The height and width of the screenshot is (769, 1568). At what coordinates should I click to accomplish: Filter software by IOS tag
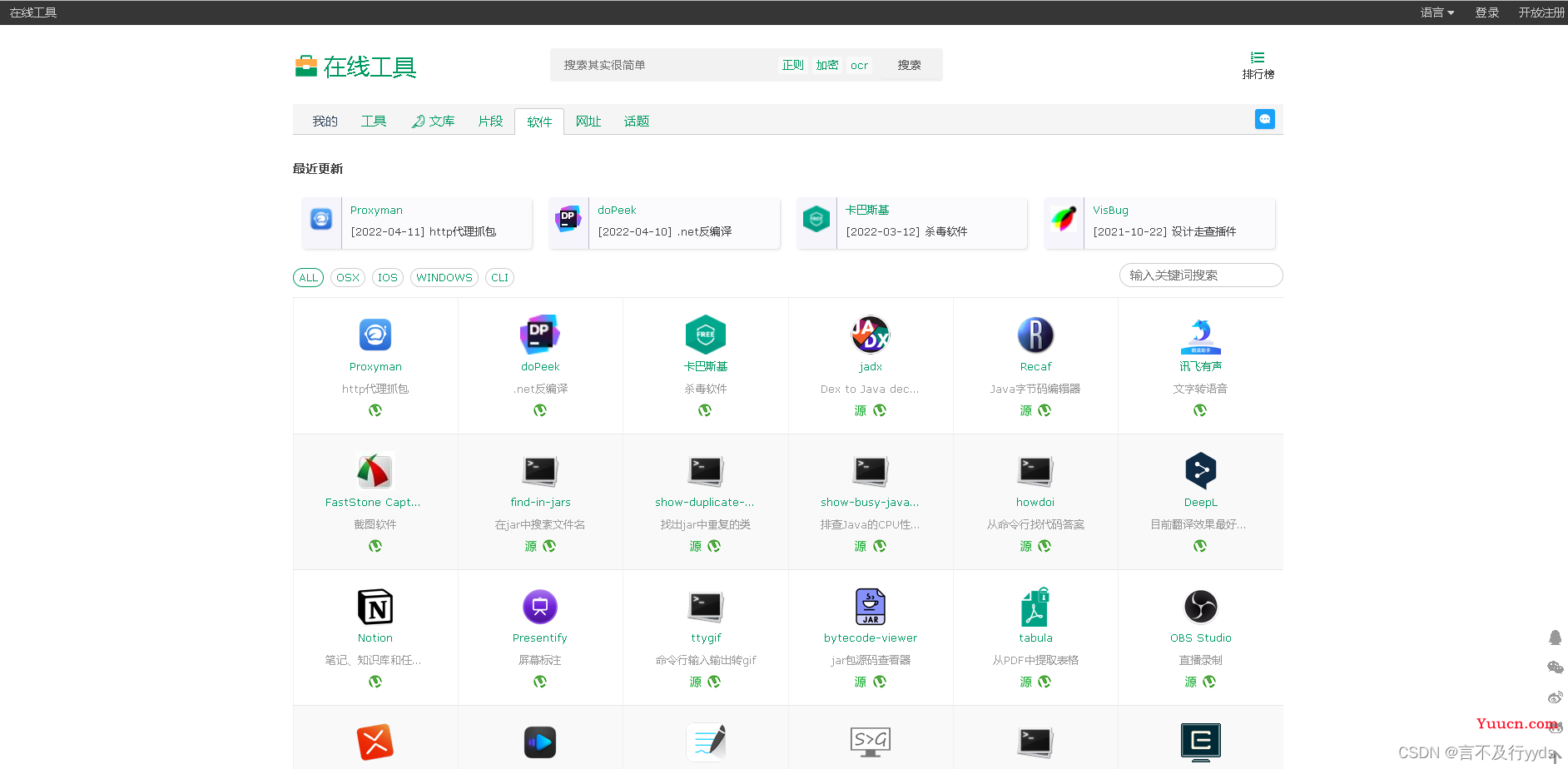pos(388,278)
